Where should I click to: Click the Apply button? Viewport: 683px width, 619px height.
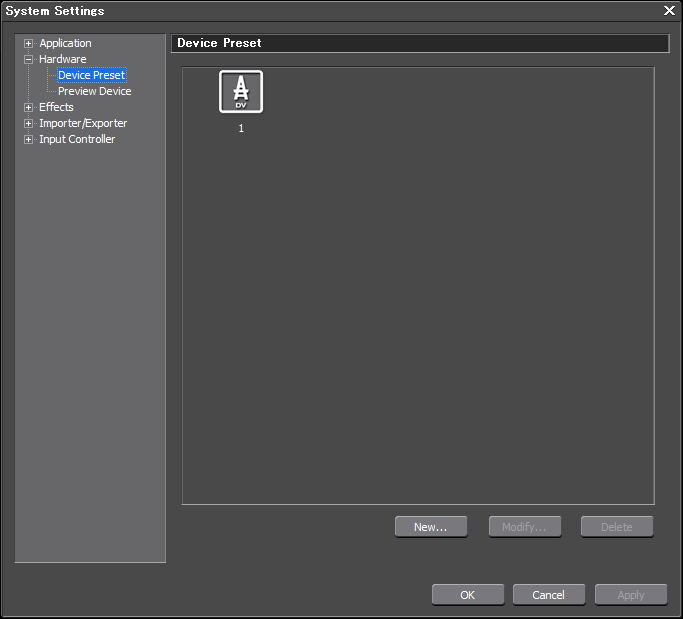[x=631, y=595]
